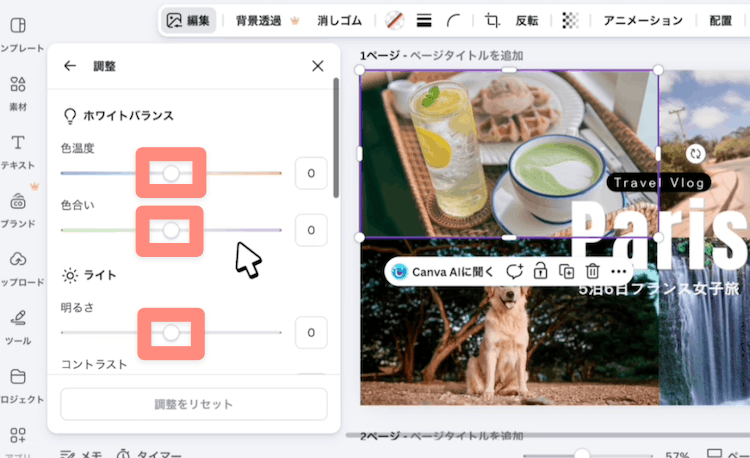Screen dimensions: 750x458
Task: Select the 消しゴム eraser tool
Action: [x=339, y=21]
